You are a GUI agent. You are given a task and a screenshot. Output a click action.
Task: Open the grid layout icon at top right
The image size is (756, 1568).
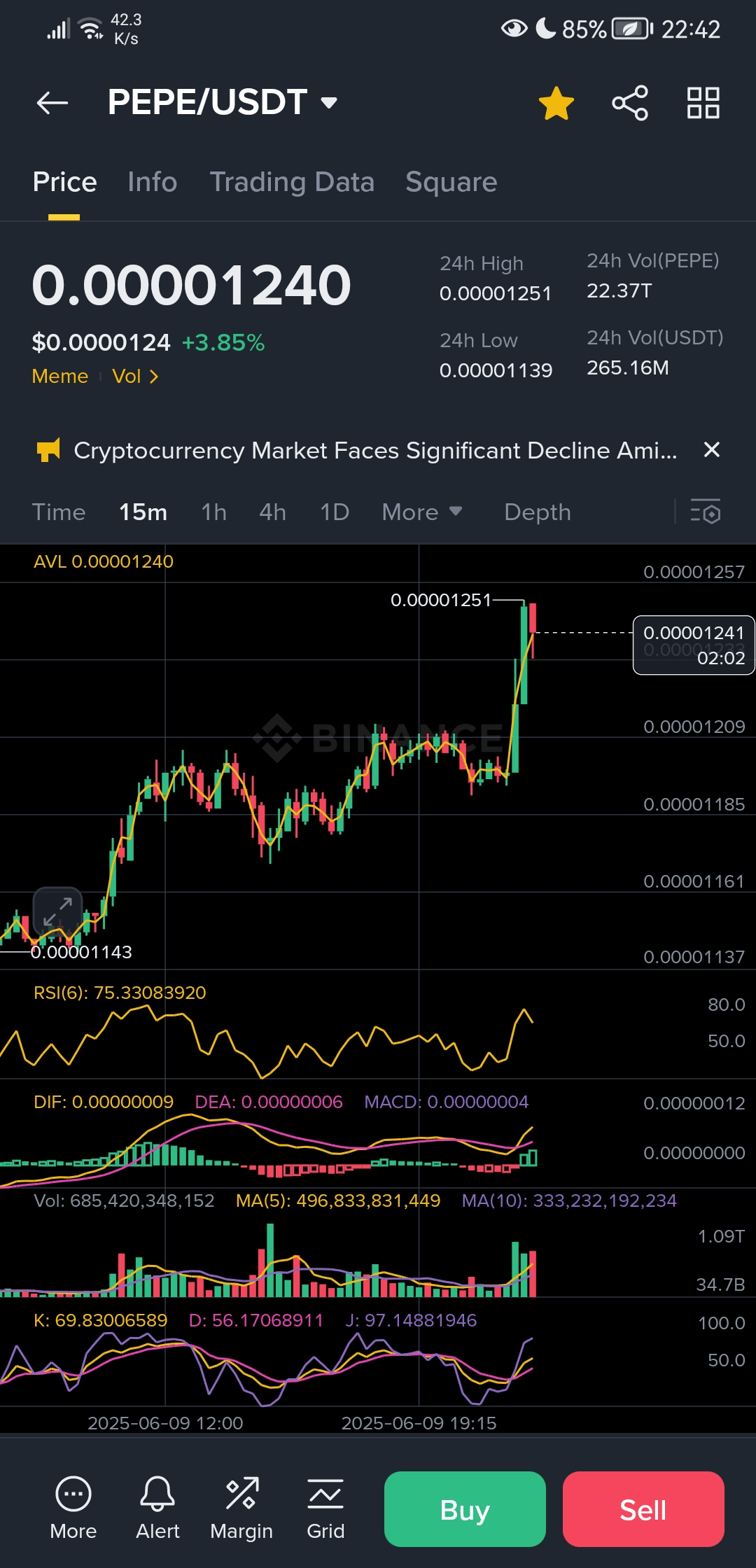point(703,103)
